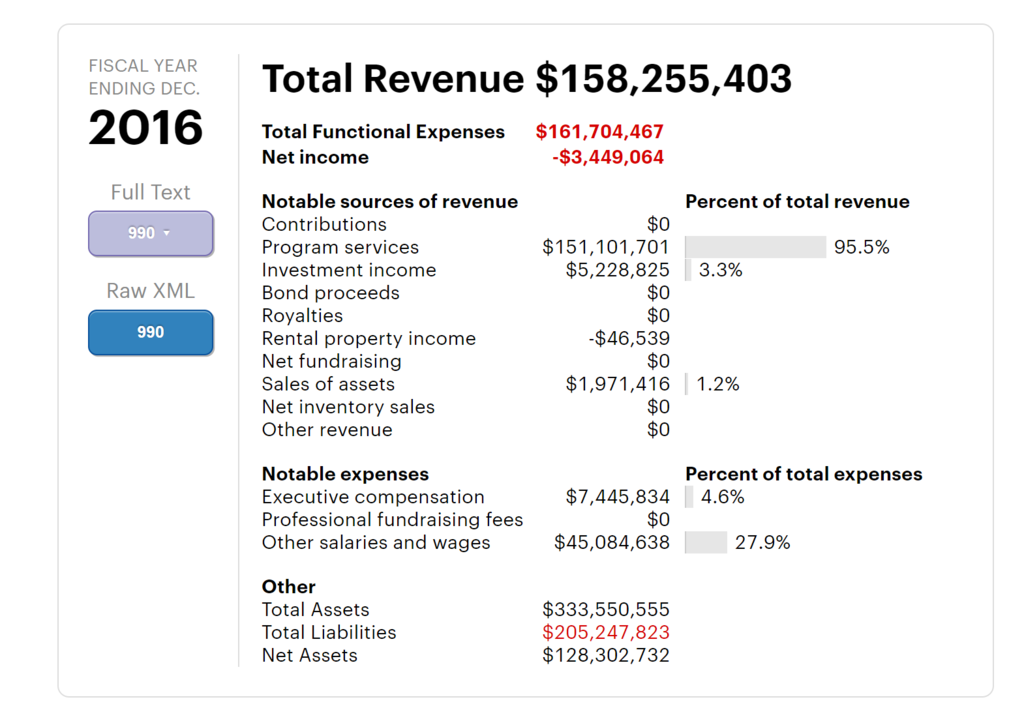Click the Executive compensation 4.6% bar
The image size is (1024, 721).
(689, 497)
